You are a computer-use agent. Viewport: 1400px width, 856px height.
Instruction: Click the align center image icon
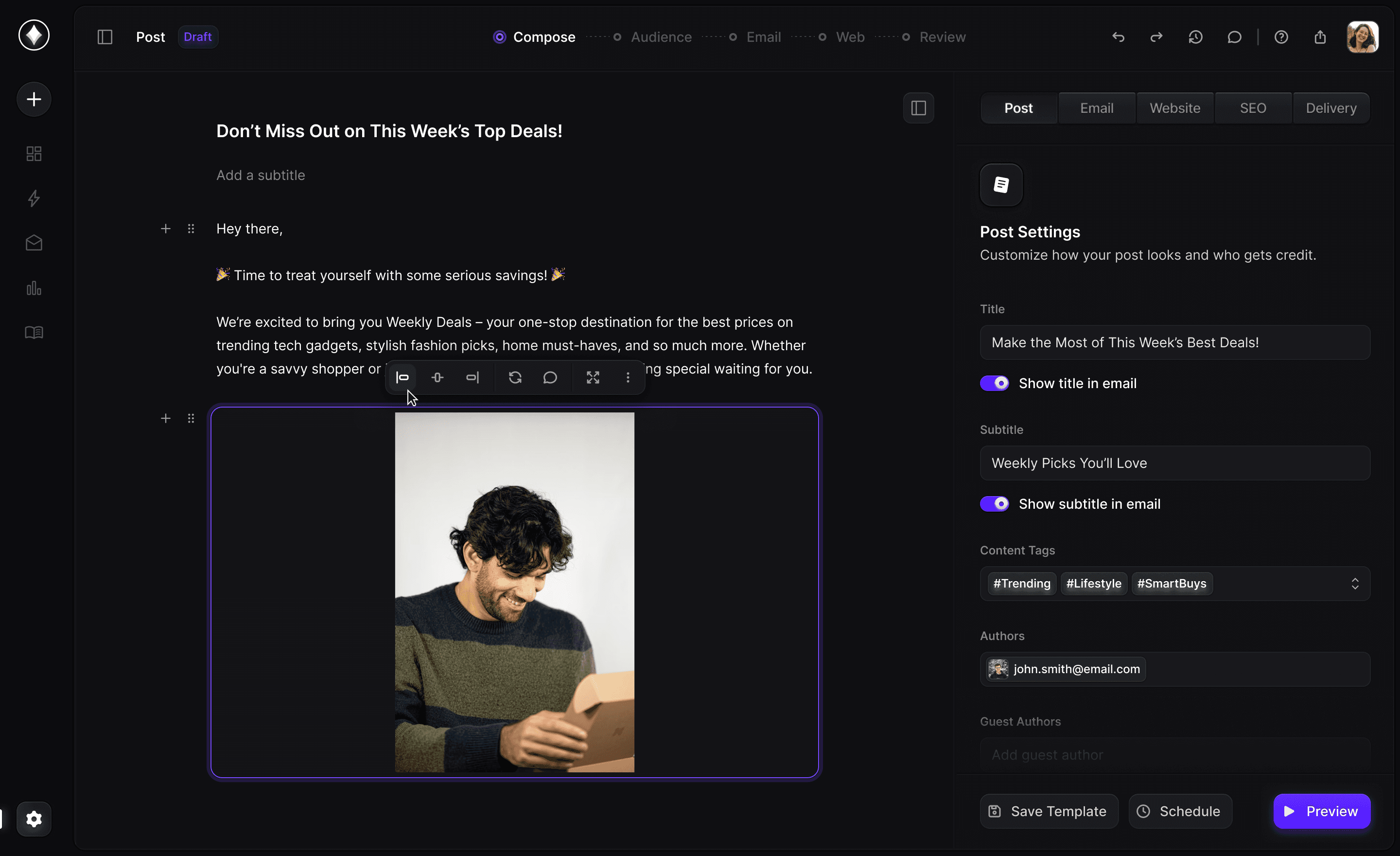437,377
